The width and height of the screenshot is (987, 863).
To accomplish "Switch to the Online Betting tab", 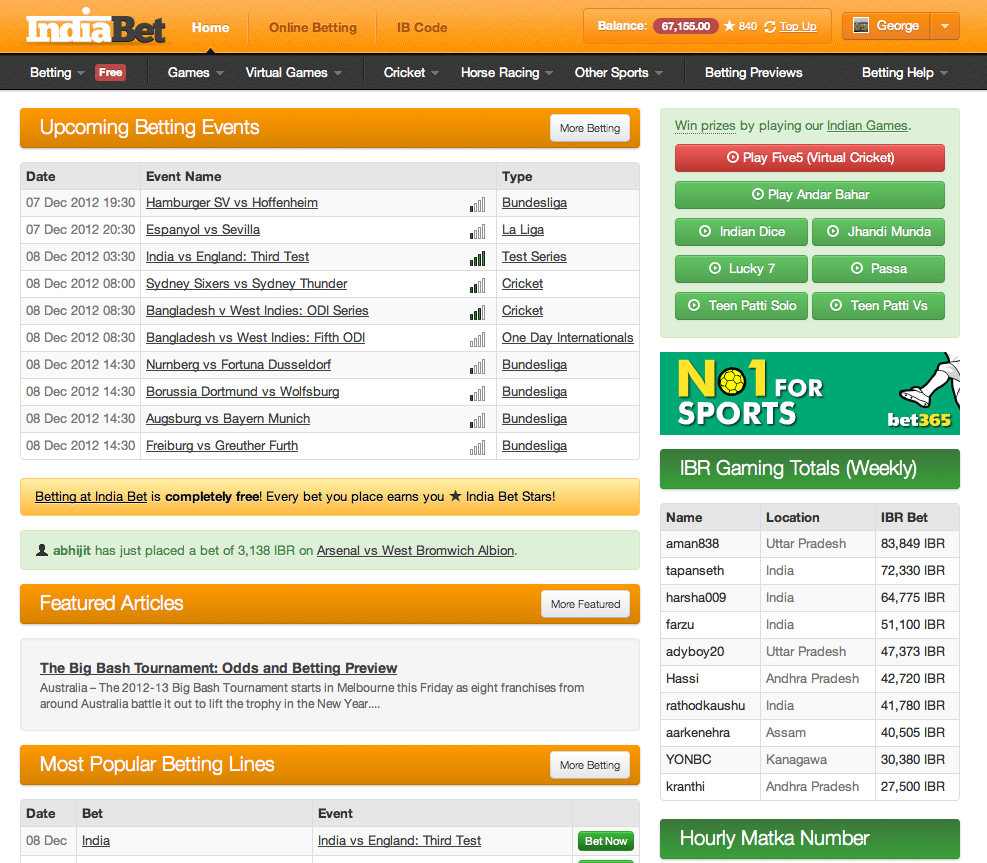I will [313, 27].
